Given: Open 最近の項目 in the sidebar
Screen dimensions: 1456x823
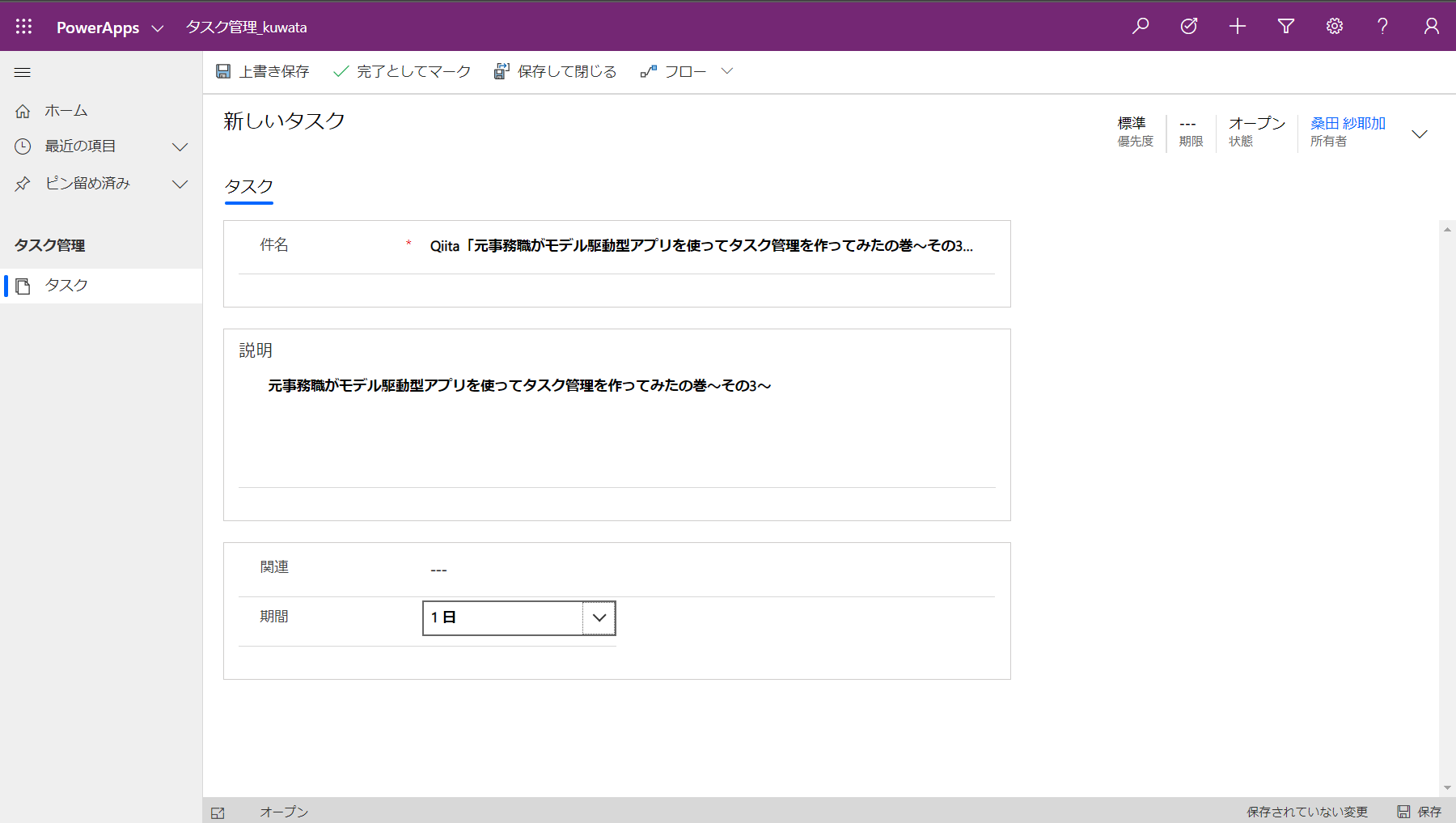Looking at the screenshot, I should 101,146.
